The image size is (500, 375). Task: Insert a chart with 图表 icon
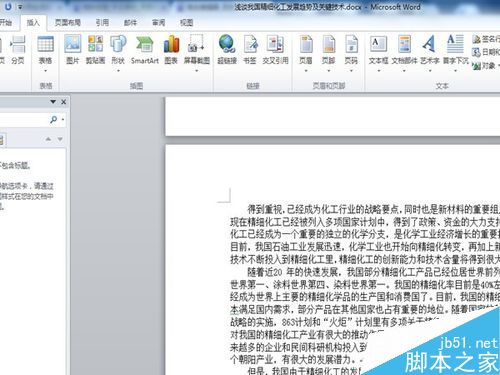click(x=171, y=44)
